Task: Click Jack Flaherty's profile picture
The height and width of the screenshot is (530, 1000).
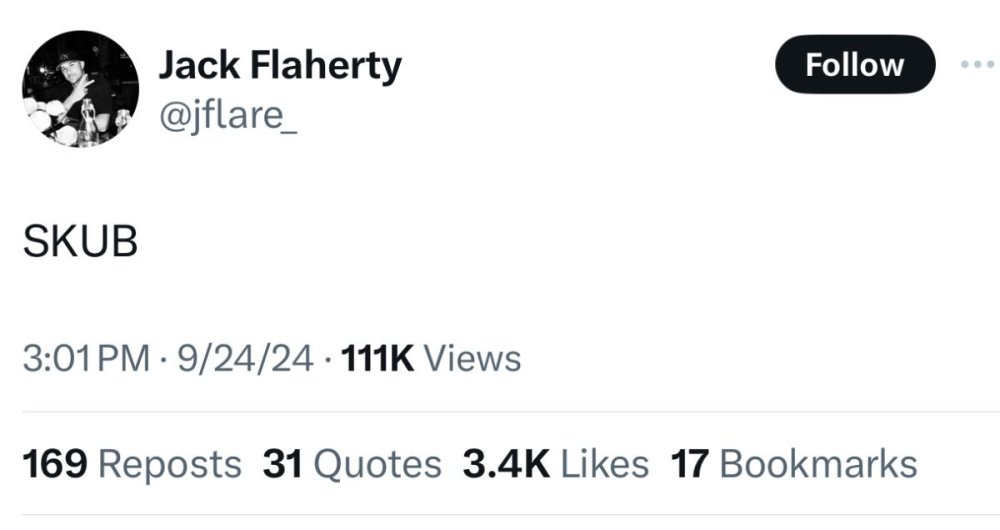Action: (x=80, y=89)
